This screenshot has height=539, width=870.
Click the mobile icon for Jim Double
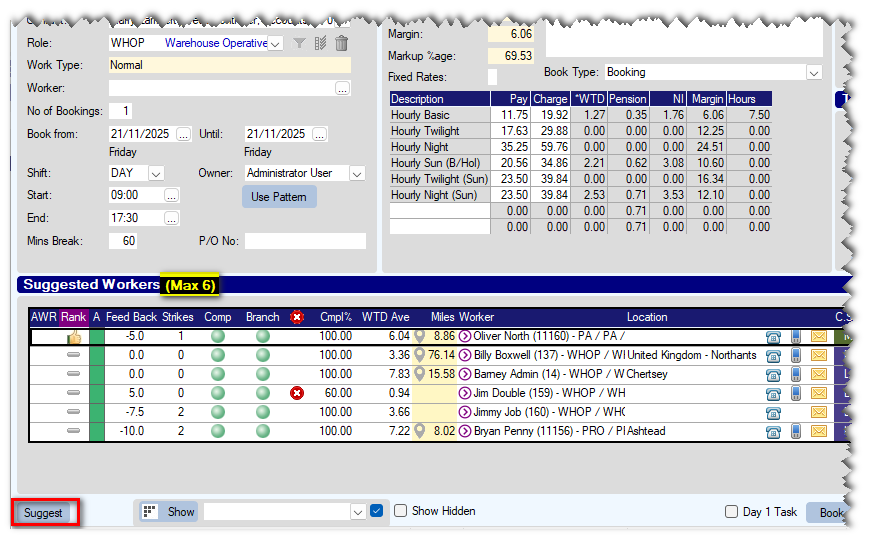pos(796,393)
